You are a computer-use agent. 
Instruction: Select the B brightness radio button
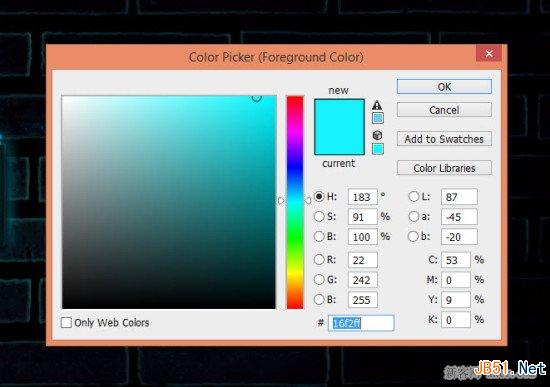[x=319, y=236]
